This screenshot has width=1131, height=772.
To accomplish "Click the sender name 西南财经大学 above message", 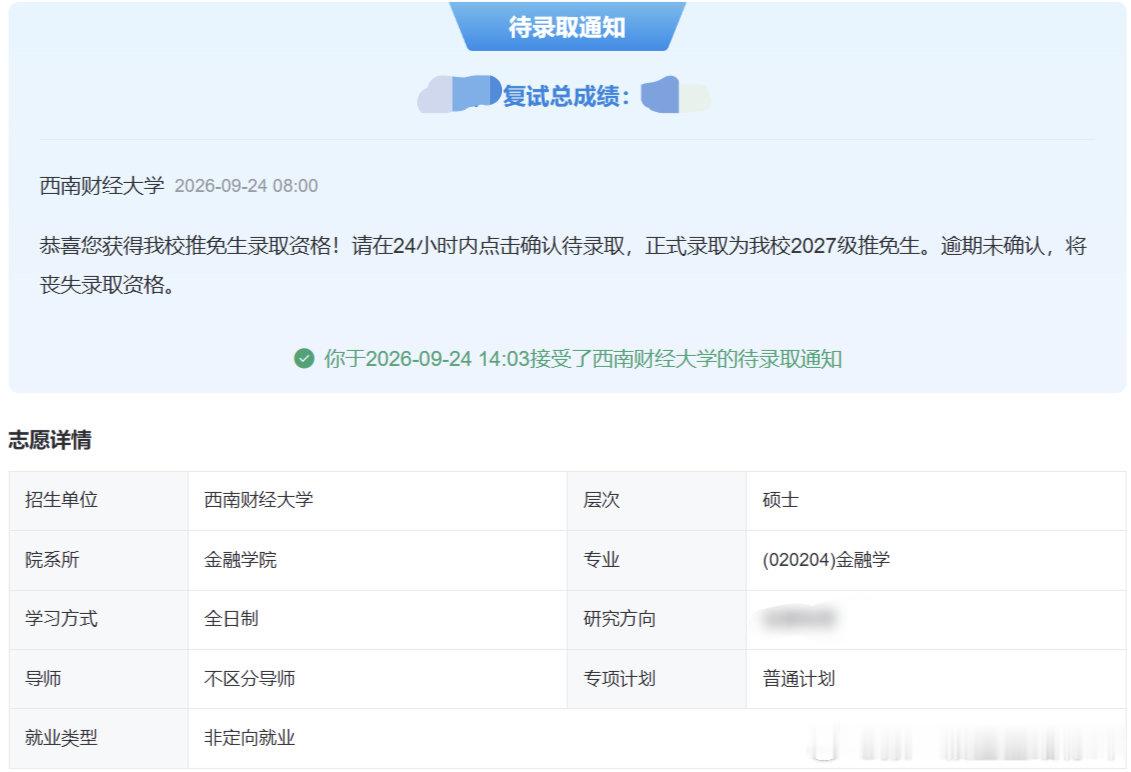I will tap(102, 186).
